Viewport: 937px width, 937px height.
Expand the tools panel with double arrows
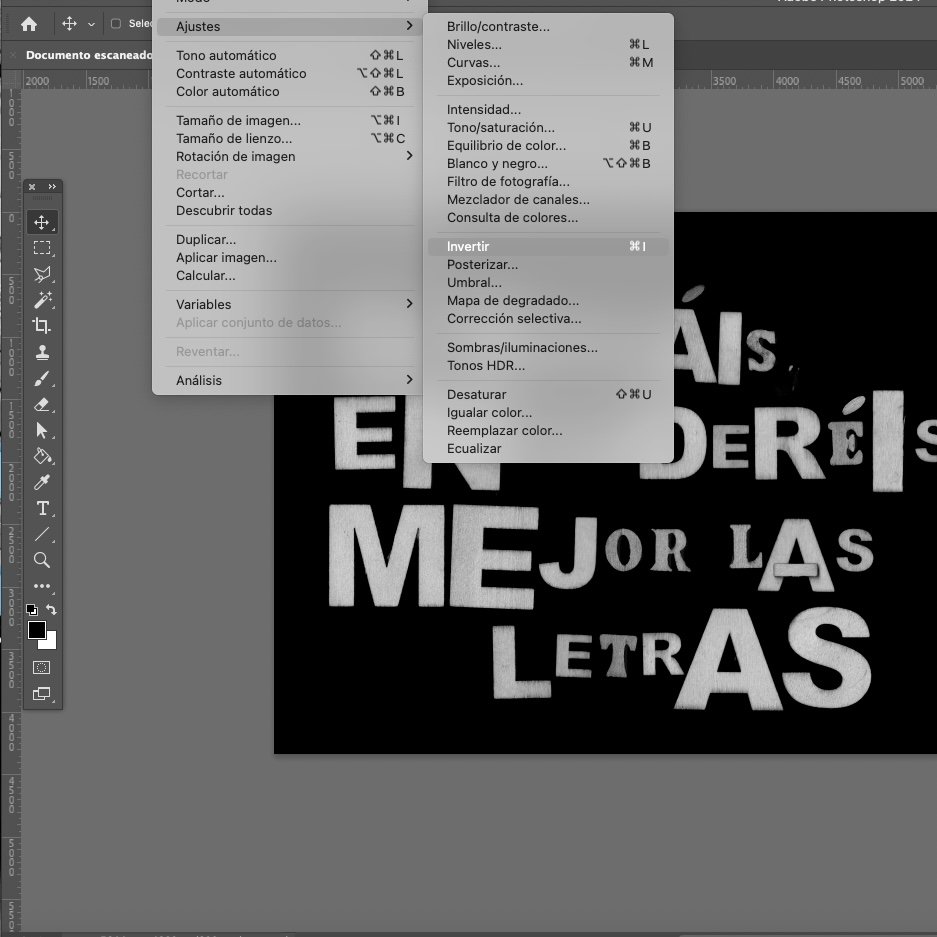[x=52, y=187]
